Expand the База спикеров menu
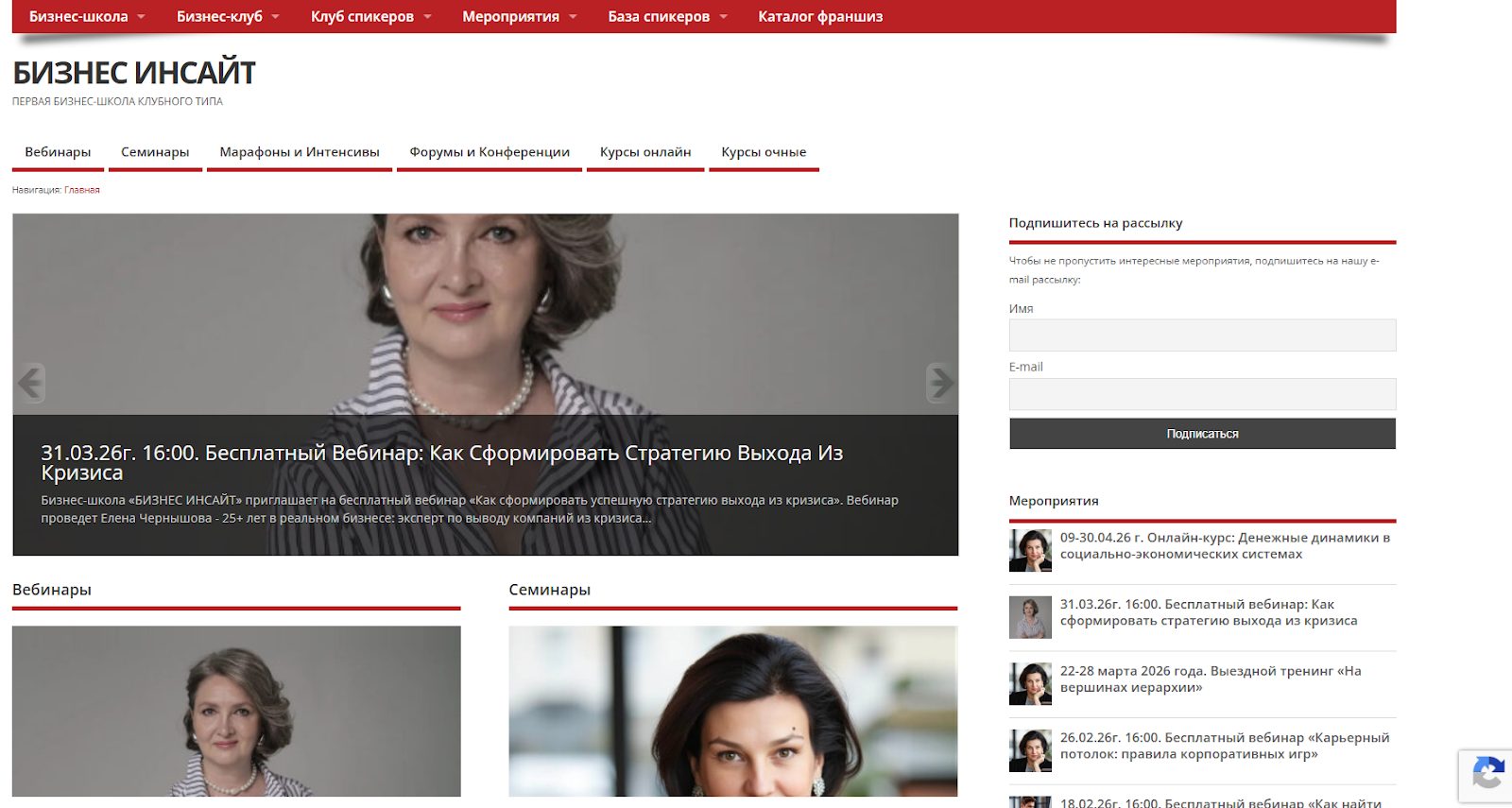This screenshot has width=1512, height=808. tap(667, 16)
